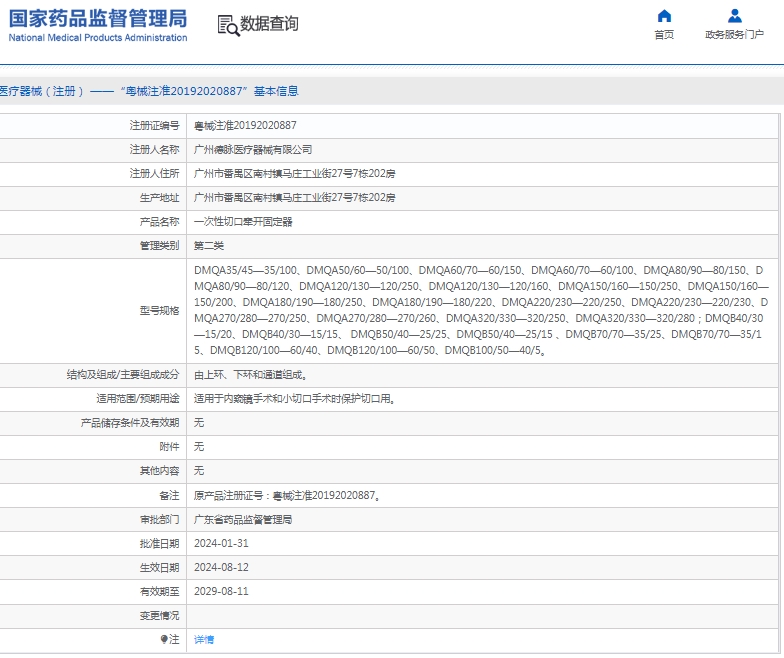Click approval department 广东省药品监督管理局

(x=243, y=520)
